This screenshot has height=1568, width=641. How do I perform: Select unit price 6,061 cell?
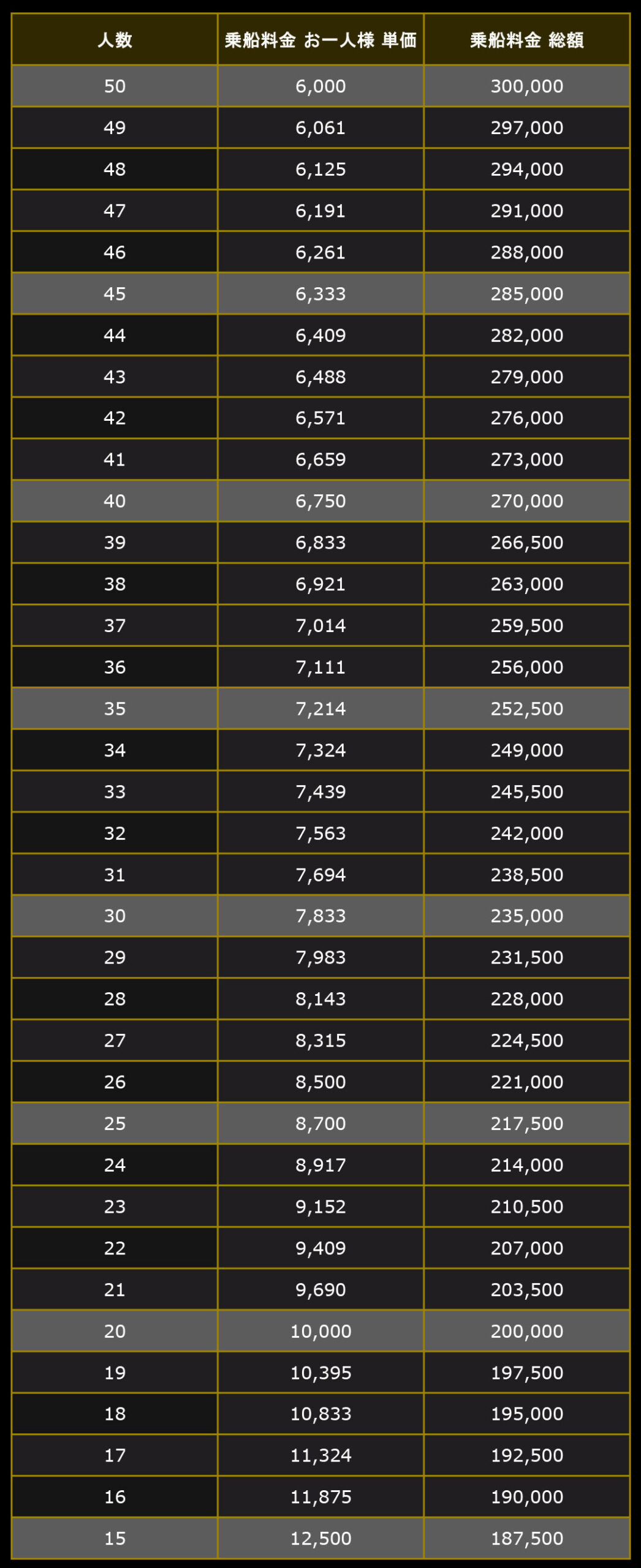click(x=320, y=127)
